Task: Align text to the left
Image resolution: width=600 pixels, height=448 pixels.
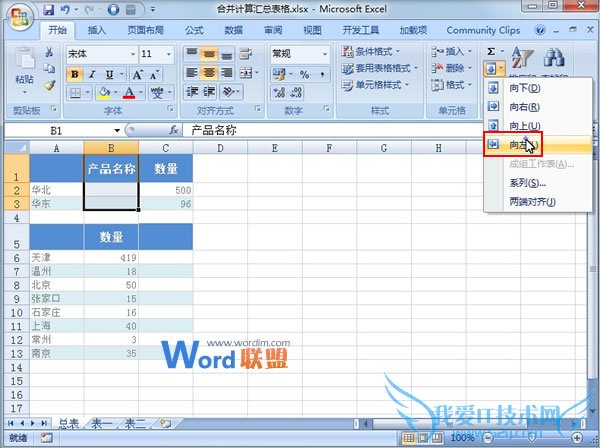Action: pos(192,72)
